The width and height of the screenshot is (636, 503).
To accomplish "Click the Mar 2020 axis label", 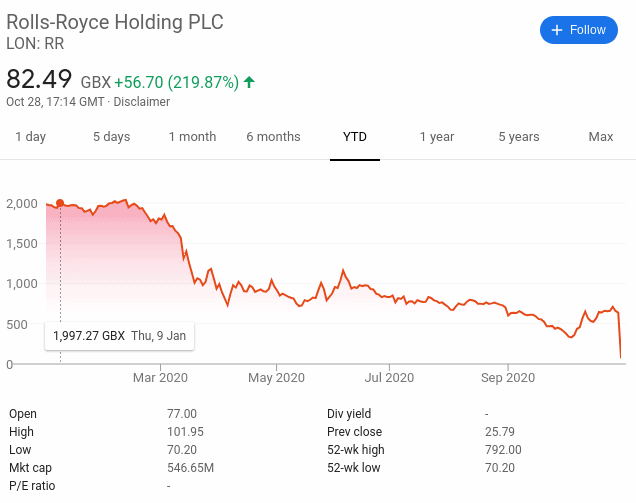I will point(160,378).
